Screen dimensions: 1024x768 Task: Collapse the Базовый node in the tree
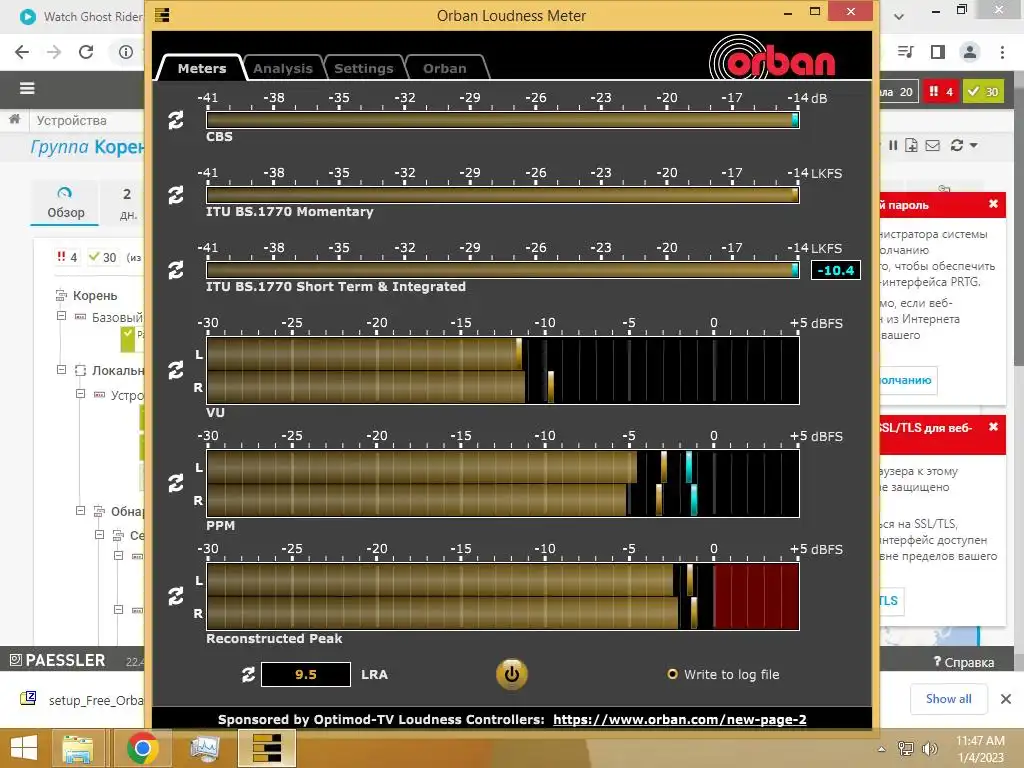(61, 316)
